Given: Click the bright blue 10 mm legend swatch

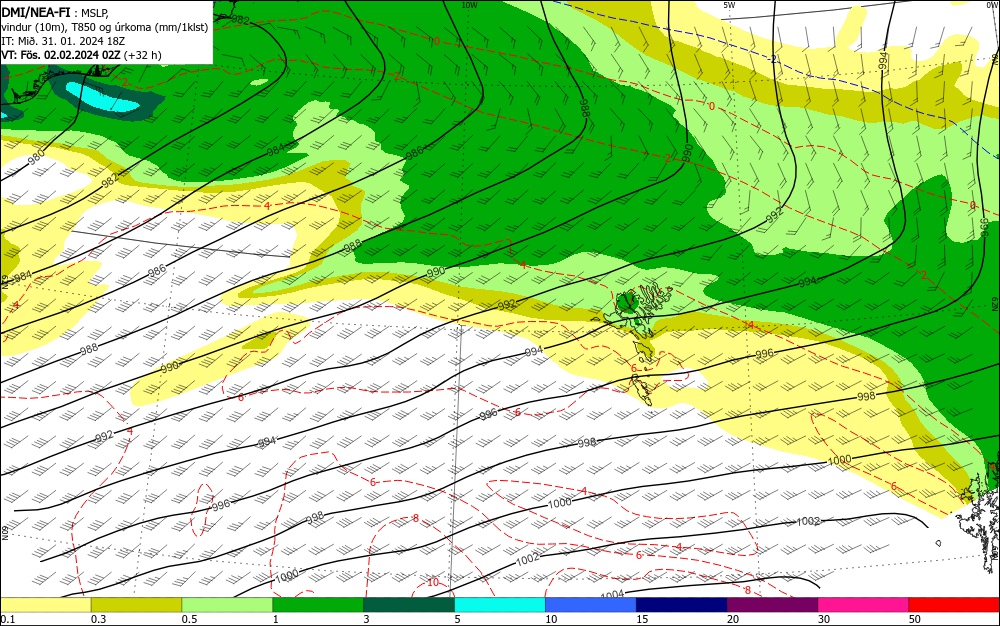Looking at the screenshot, I should click(x=591, y=605).
